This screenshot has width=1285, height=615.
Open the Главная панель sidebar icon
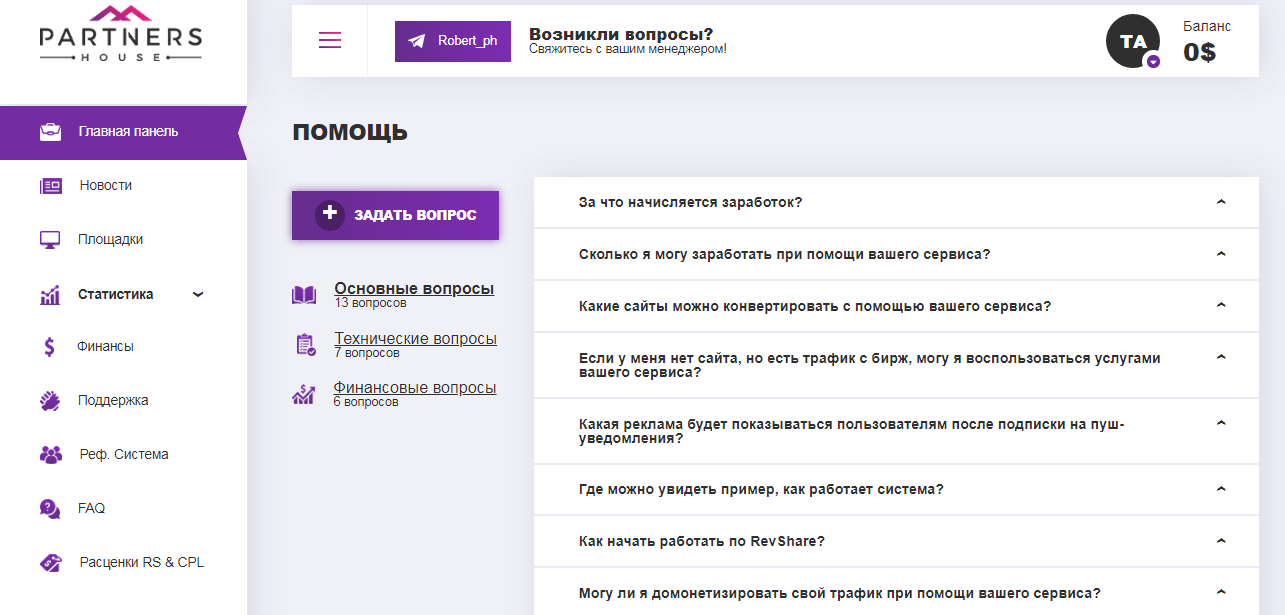coord(48,132)
